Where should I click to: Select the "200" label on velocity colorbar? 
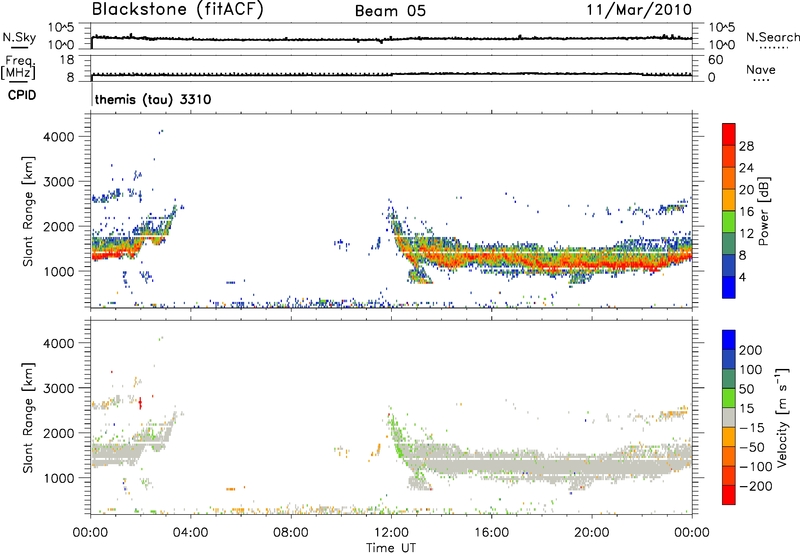(x=751, y=350)
